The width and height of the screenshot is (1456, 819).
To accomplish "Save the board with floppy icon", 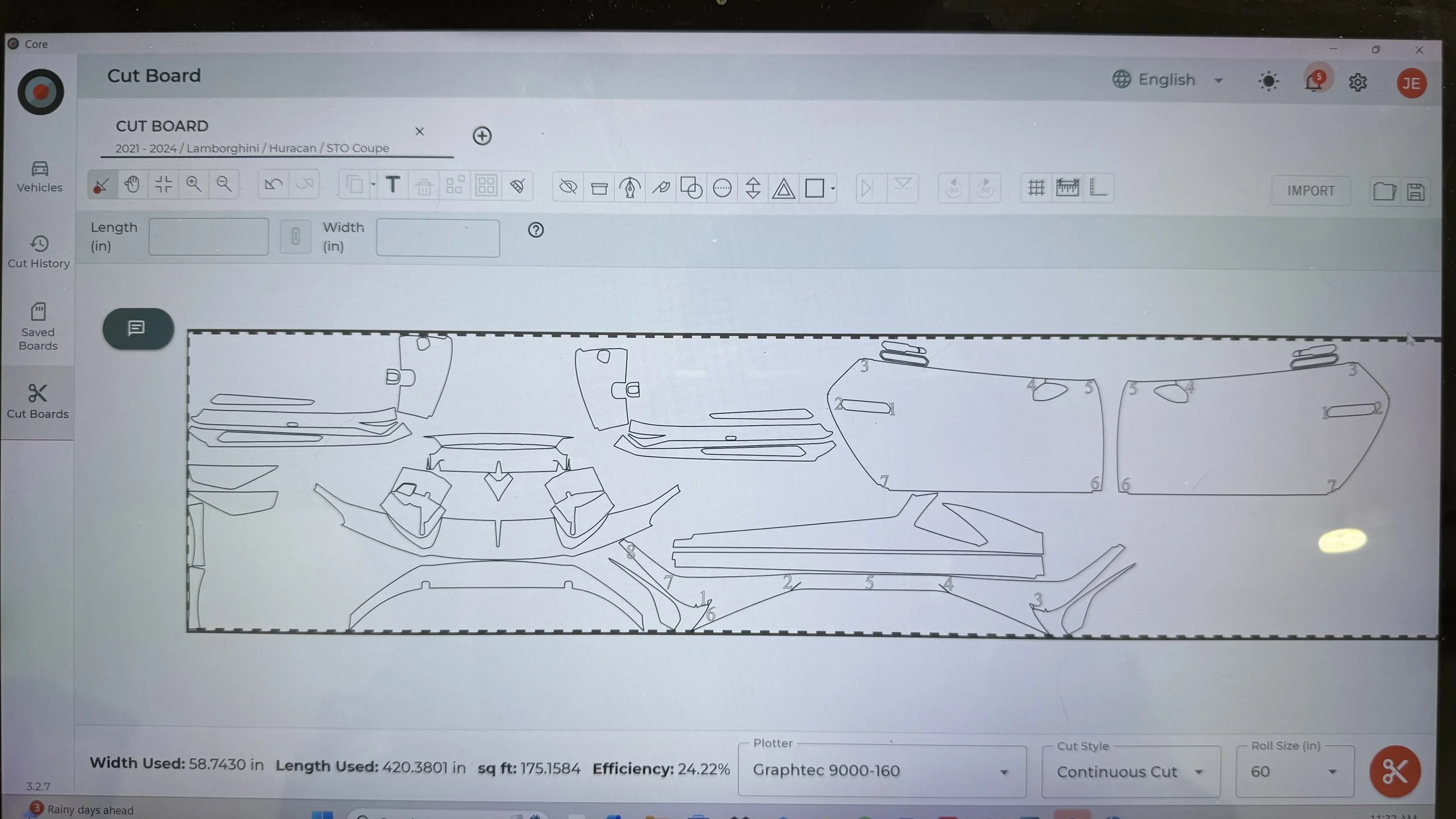I will 1416,192.
